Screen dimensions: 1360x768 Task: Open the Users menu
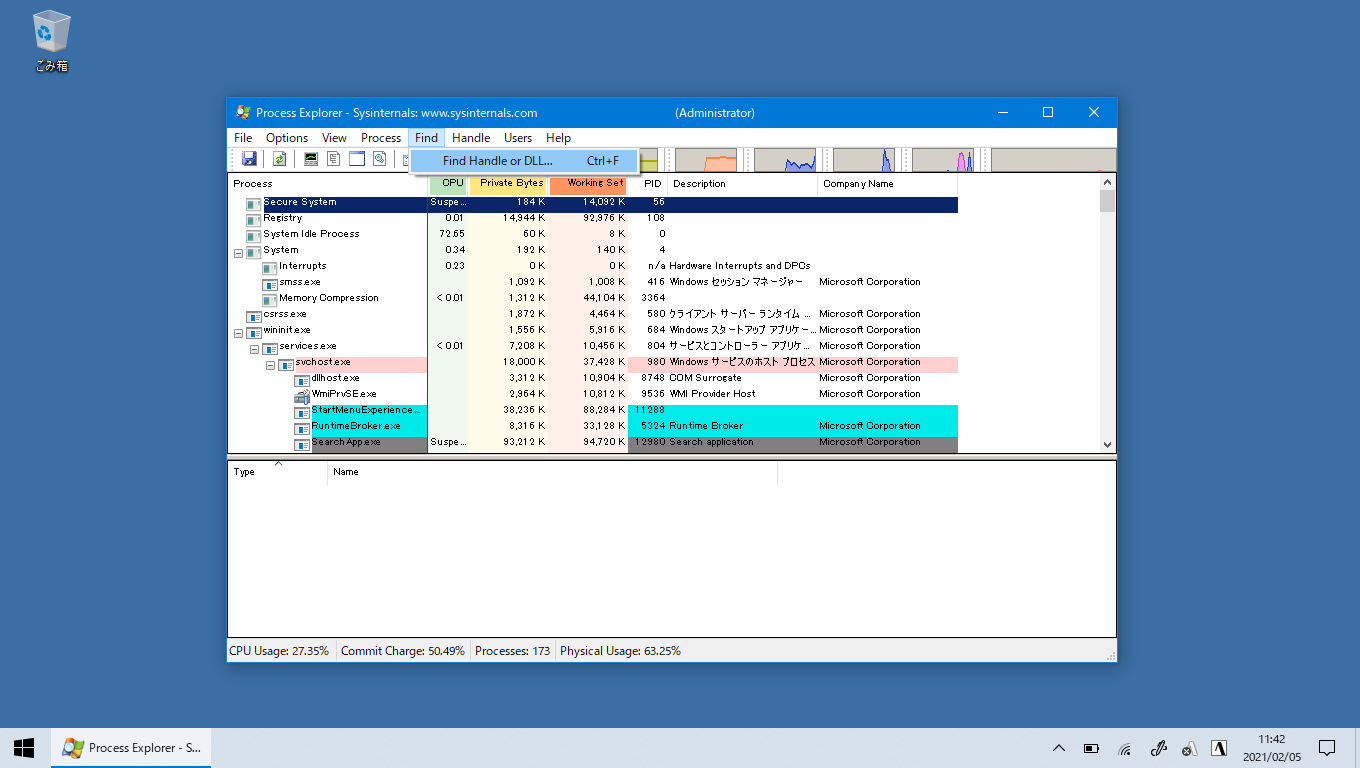(x=518, y=138)
